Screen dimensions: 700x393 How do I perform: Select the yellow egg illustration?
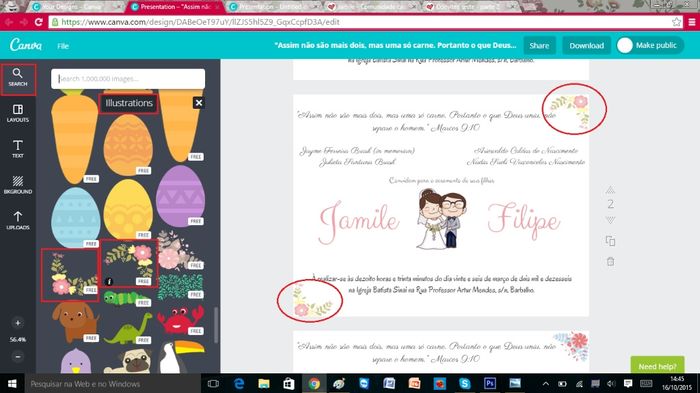coord(128,209)
